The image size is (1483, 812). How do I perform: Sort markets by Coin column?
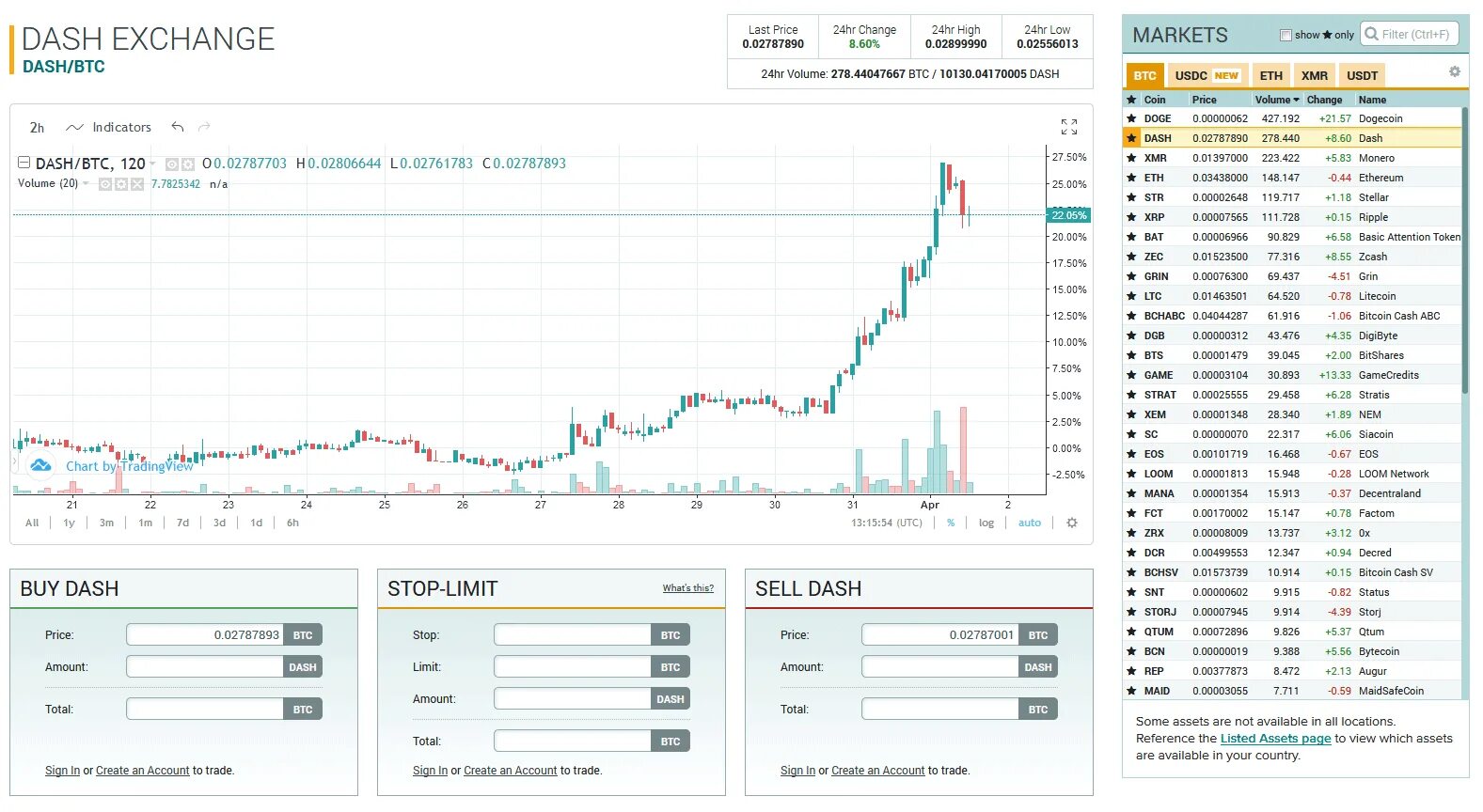click(1155, 100)
